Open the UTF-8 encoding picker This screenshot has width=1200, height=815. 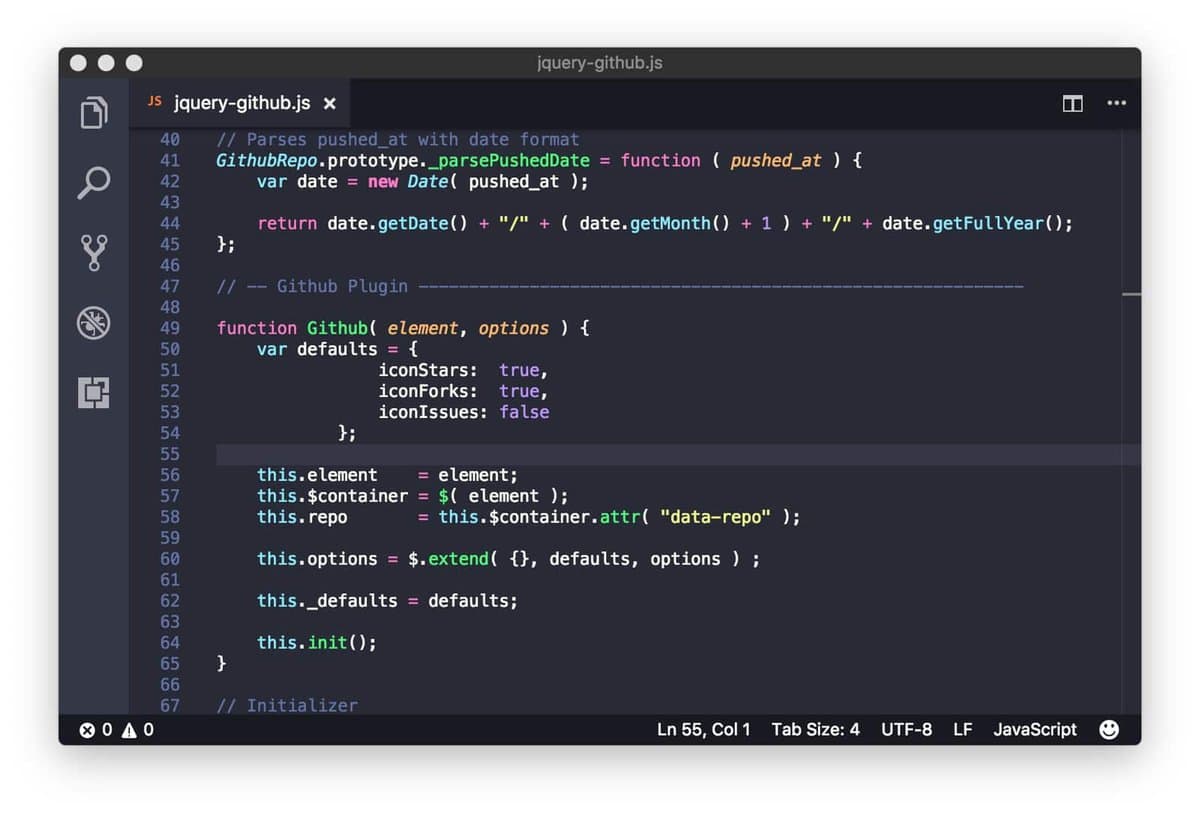click(906, 730)
